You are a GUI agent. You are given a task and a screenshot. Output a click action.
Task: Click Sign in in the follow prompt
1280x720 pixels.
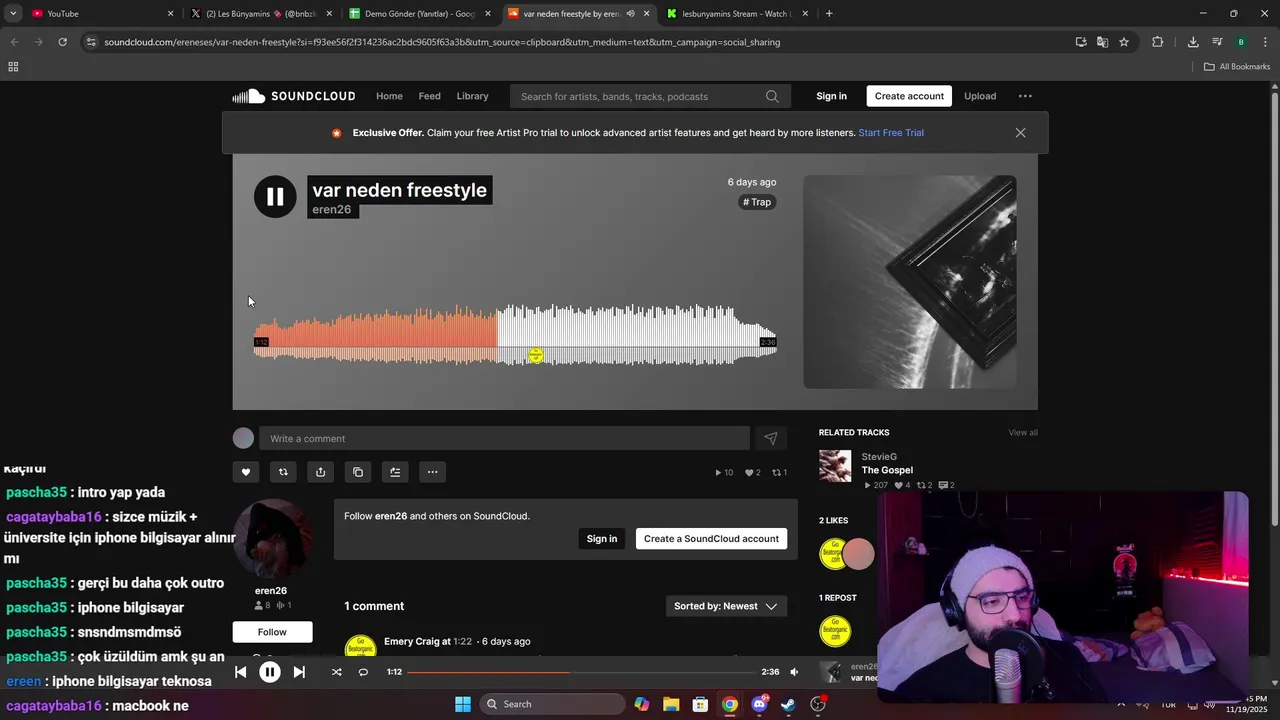[x=602, y=538]
